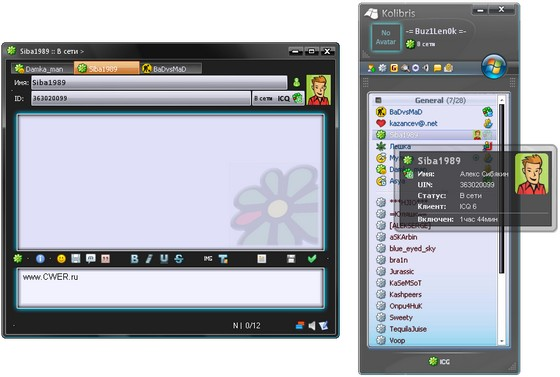The width and height of the screenshot is (560, 377).
Task: Click the add contact icon in Kolibris toolbar
Action: point(371,68)
